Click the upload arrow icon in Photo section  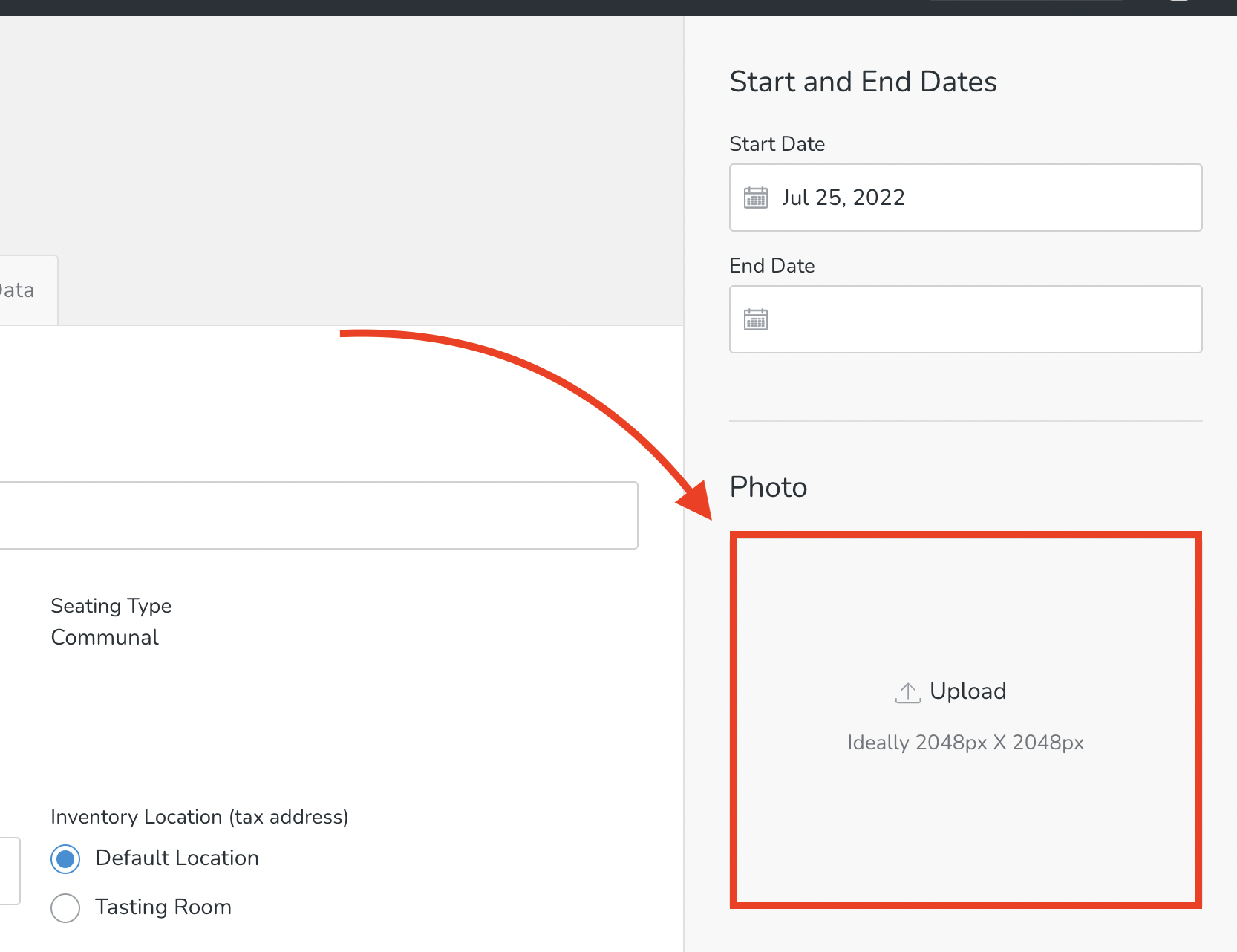tap(907, 691)
